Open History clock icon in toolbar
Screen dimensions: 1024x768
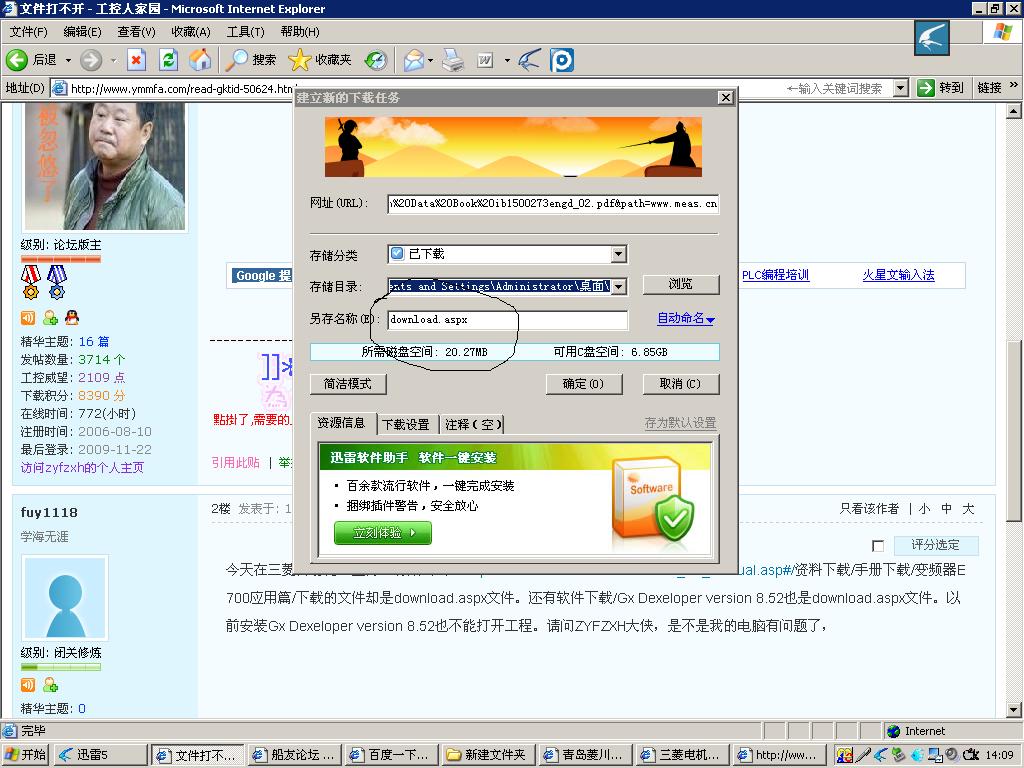coord(375,61)
